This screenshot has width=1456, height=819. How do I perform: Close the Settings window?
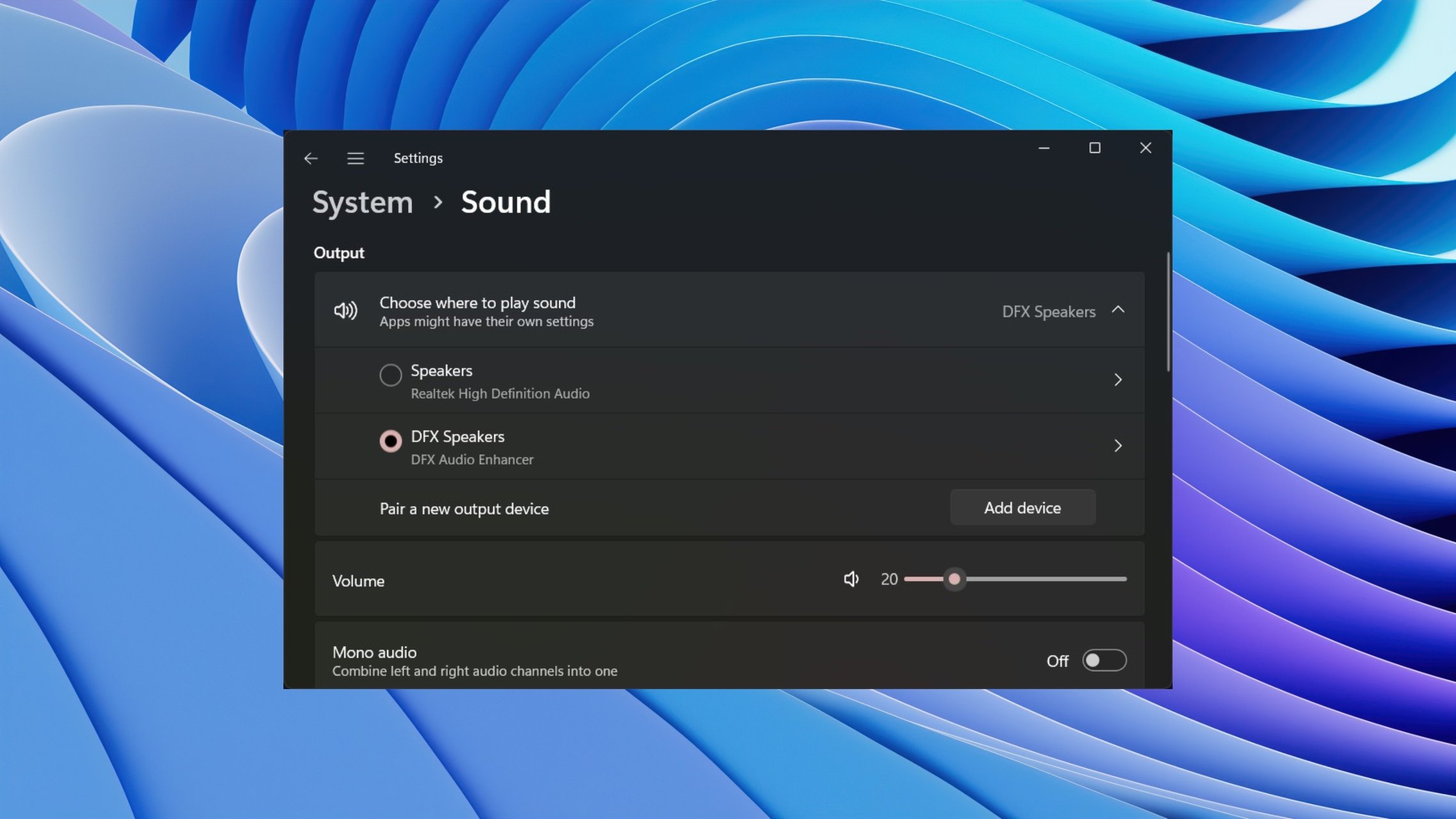[x=1145, y=148]
